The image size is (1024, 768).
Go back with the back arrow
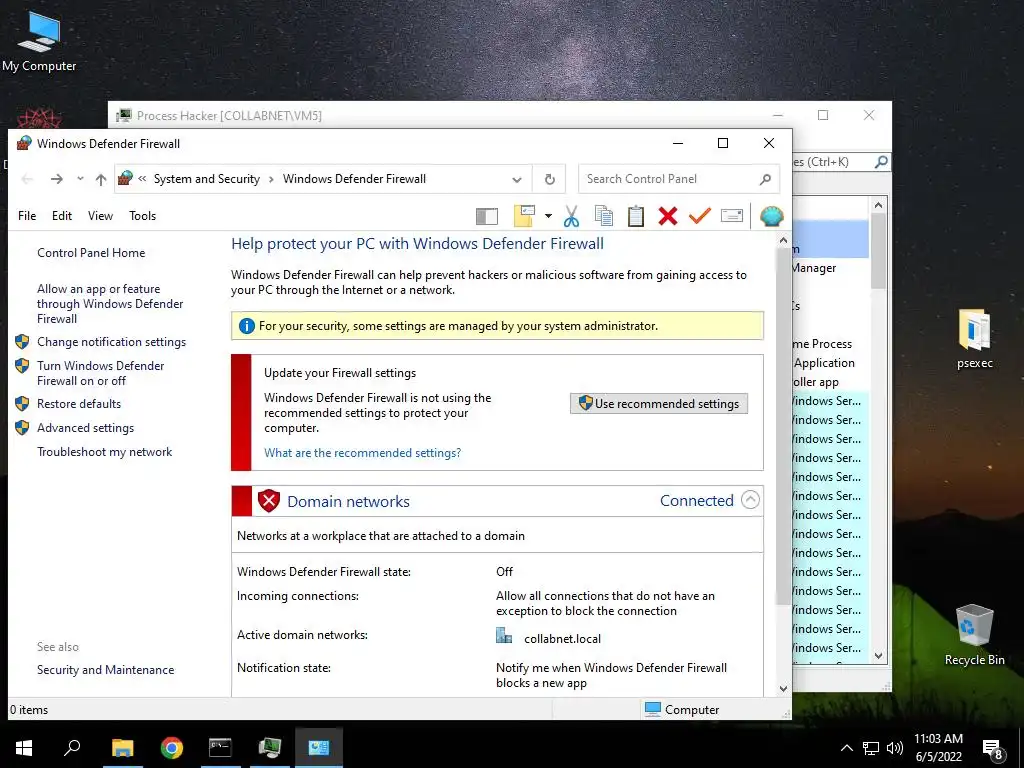pyautogui.click(x=27, y=179)
